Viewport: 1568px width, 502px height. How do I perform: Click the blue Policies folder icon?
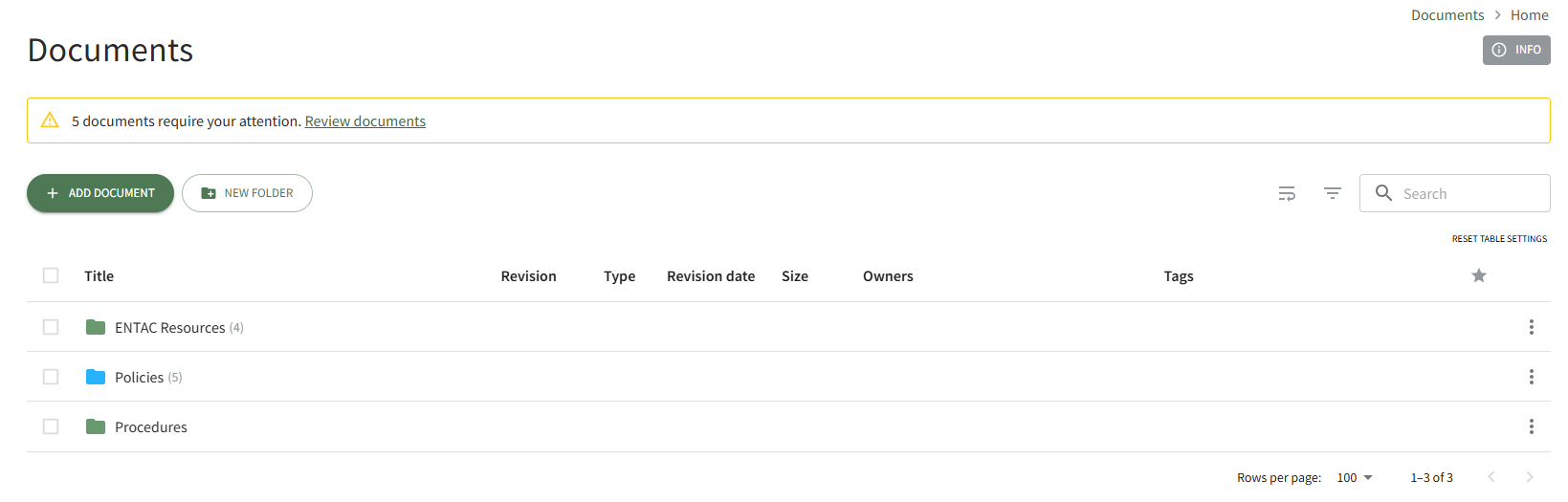click(x=96, y=377)
